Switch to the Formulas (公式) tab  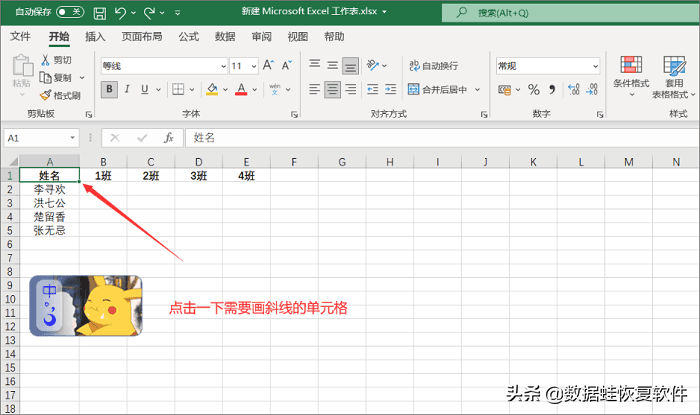(188, 37)
